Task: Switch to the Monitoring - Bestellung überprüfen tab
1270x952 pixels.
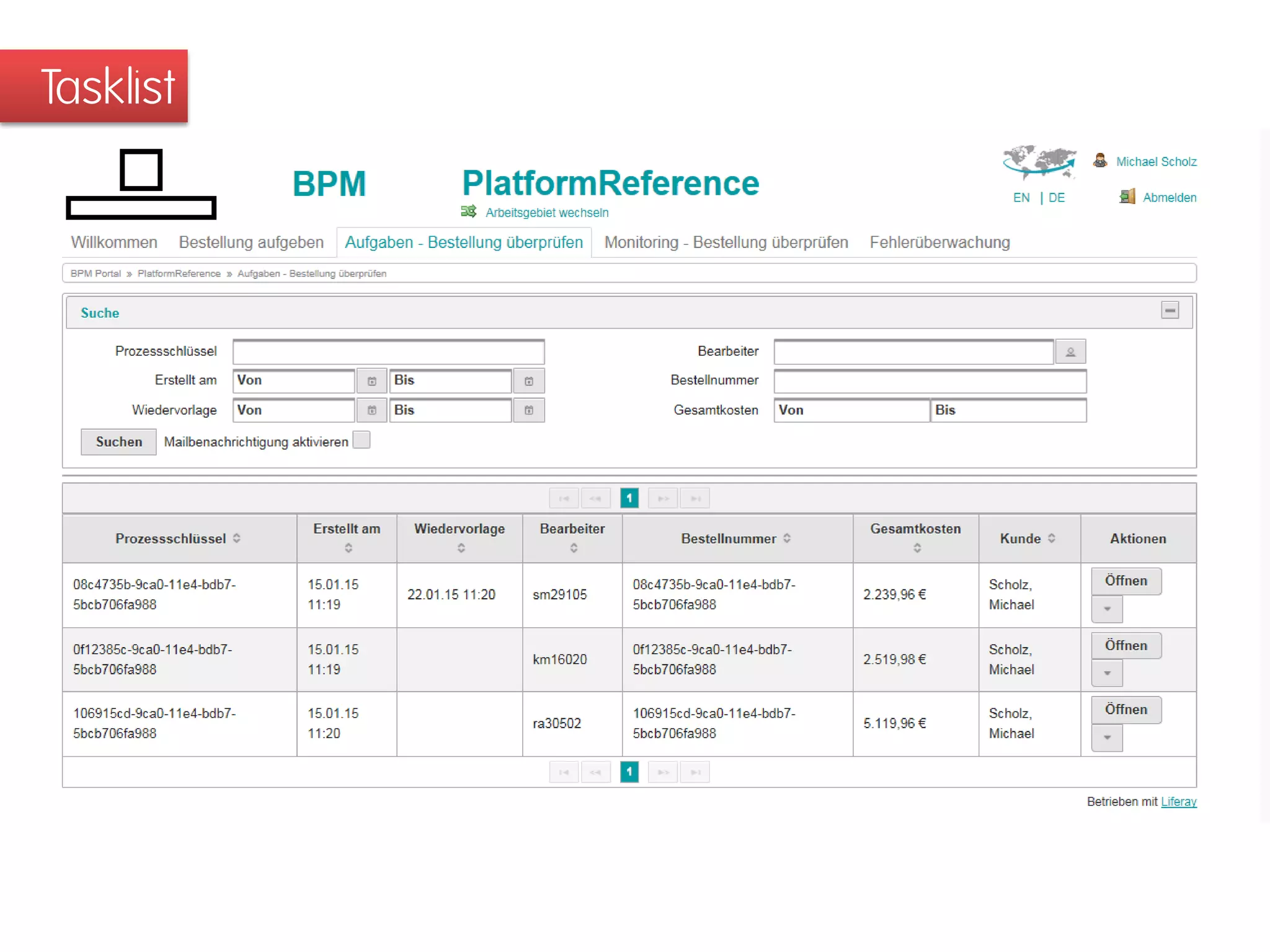Action: coord(726,242)
